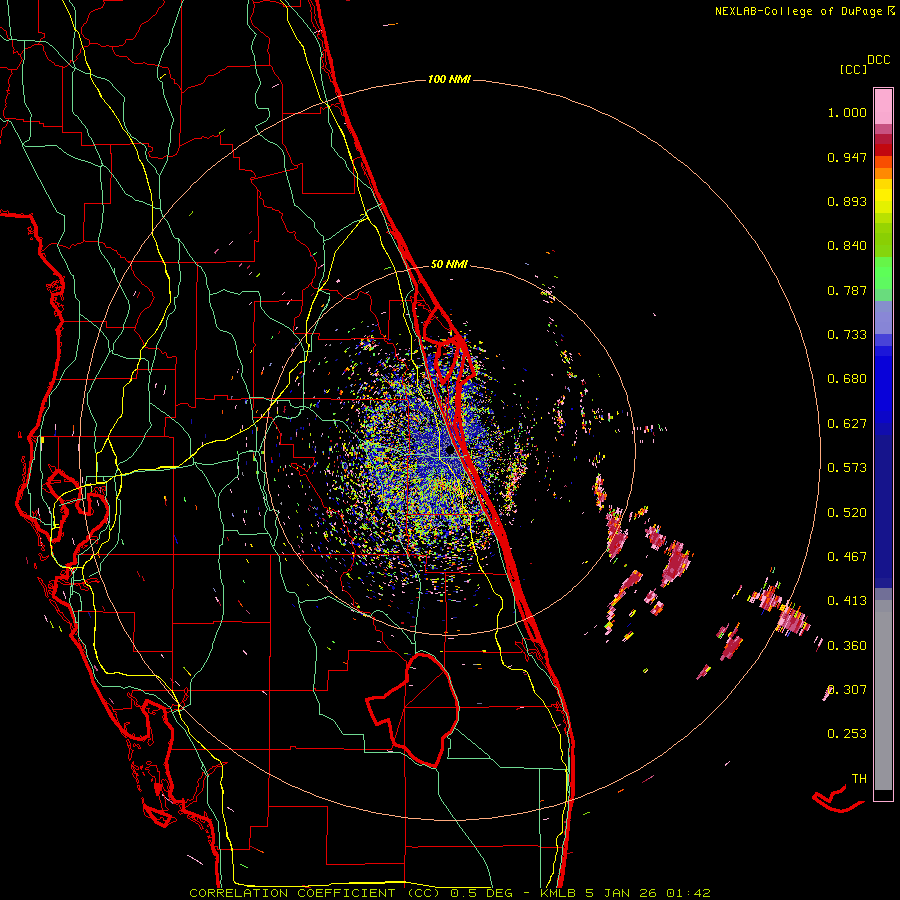Click the 0.307 color scale value
900x900 pixels.
tap(847, 690)
